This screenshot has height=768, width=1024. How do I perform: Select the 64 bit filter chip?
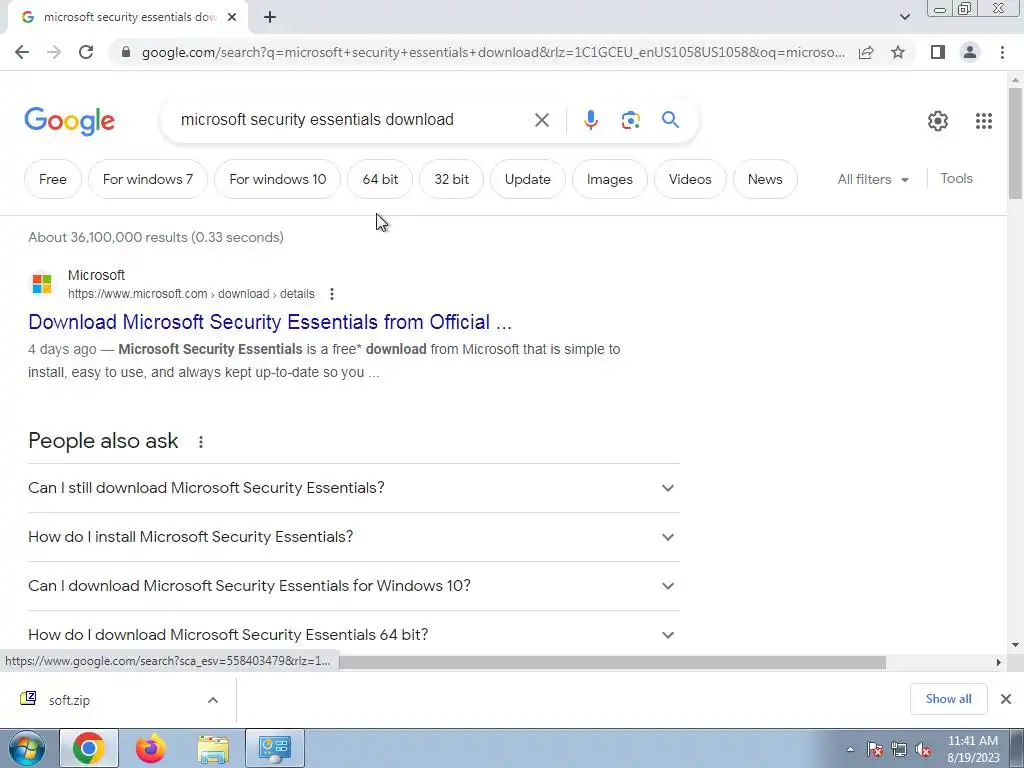click(380, 179)
